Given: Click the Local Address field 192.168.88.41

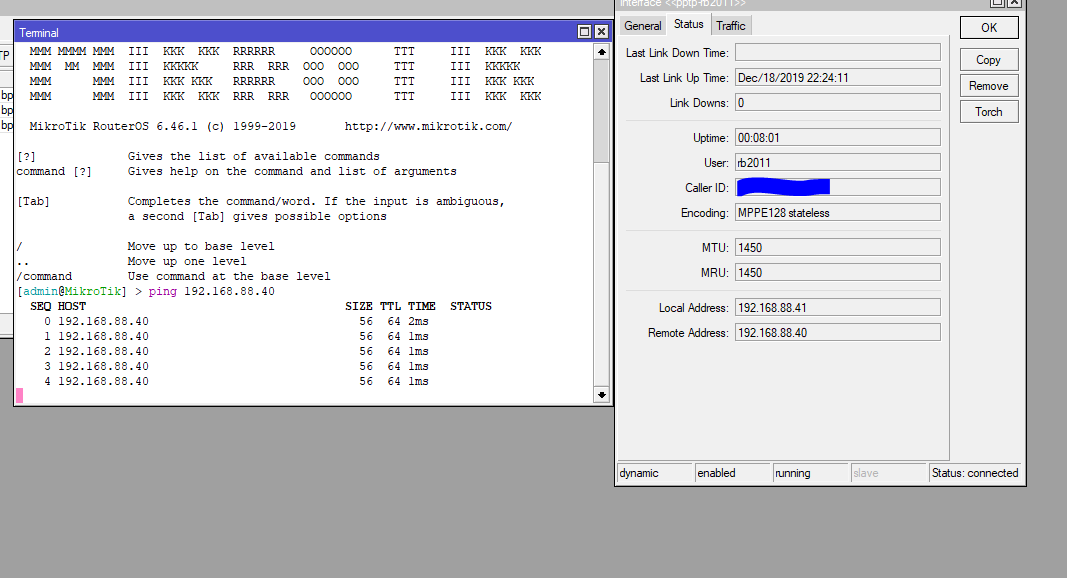Looking at the screenshot, I should (x=838, y=307).
